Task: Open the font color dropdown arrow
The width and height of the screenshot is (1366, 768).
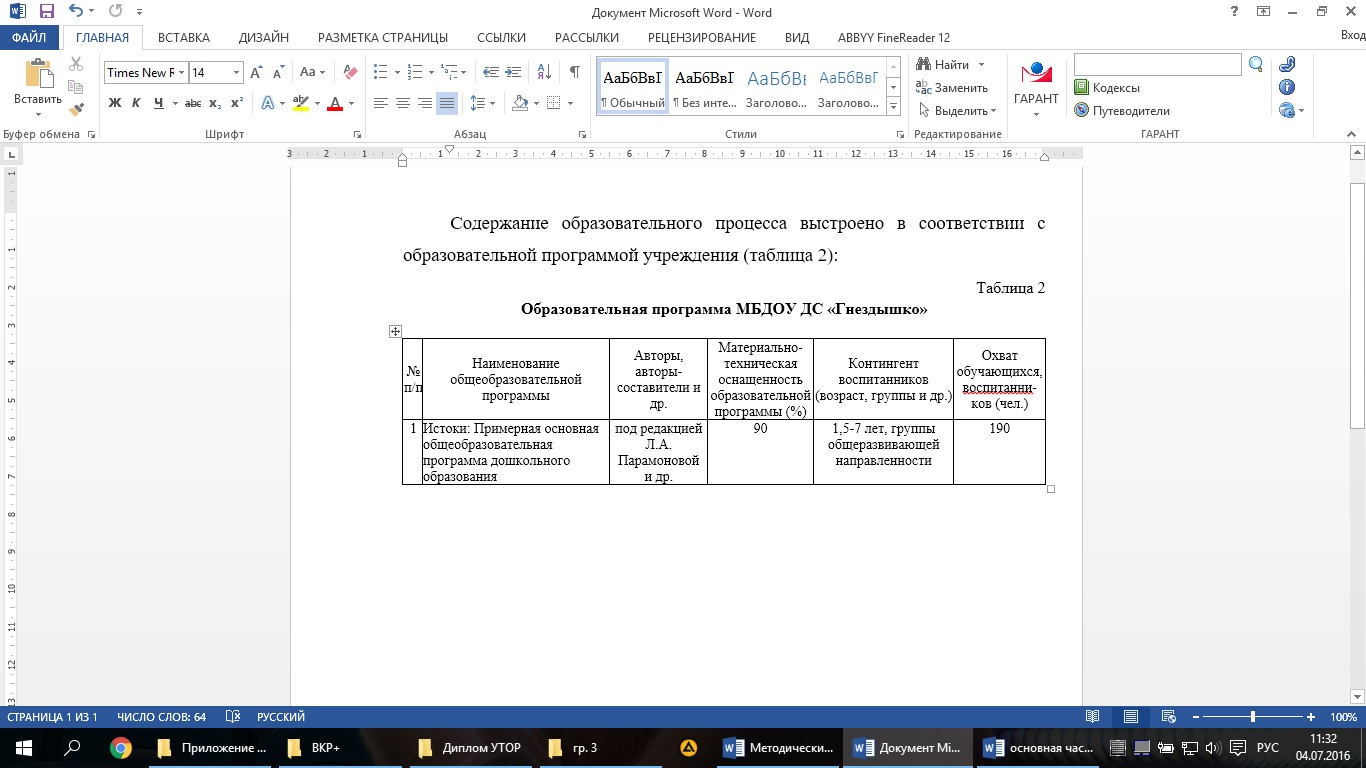Action: pos(351,104)
